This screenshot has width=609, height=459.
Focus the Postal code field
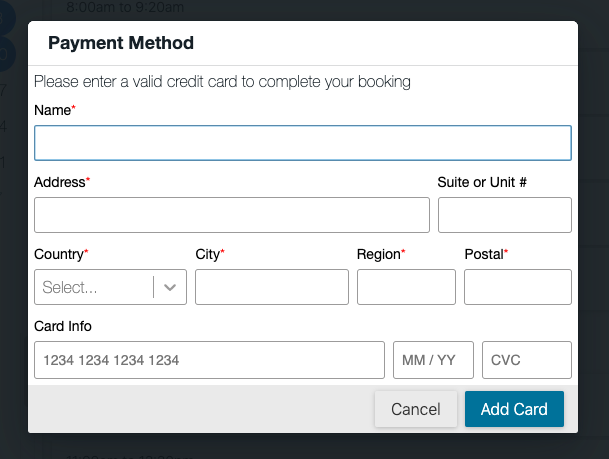coord(517,287)
